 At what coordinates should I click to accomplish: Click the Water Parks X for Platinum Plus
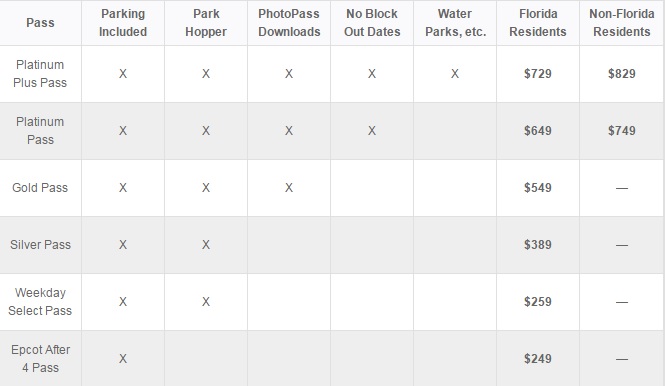[x=455, y=74]
